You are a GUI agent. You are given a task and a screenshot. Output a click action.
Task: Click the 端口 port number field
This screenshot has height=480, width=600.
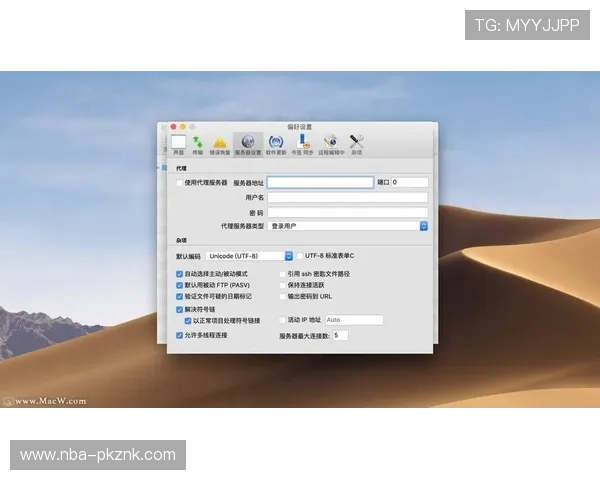(409, 183)
